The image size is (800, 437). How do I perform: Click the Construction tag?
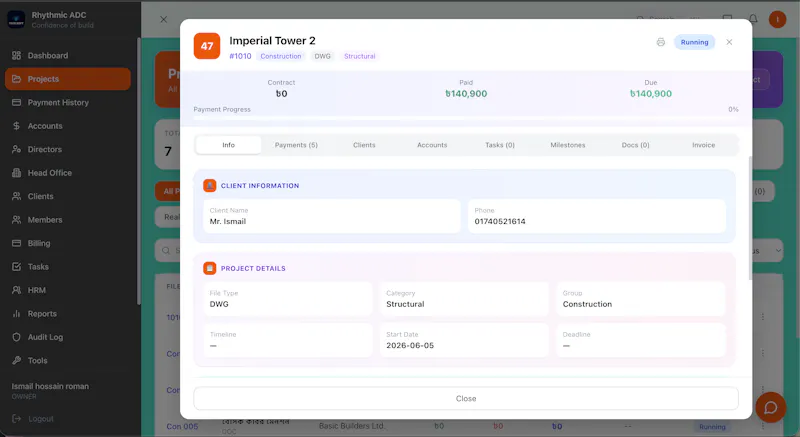(281, 56)
